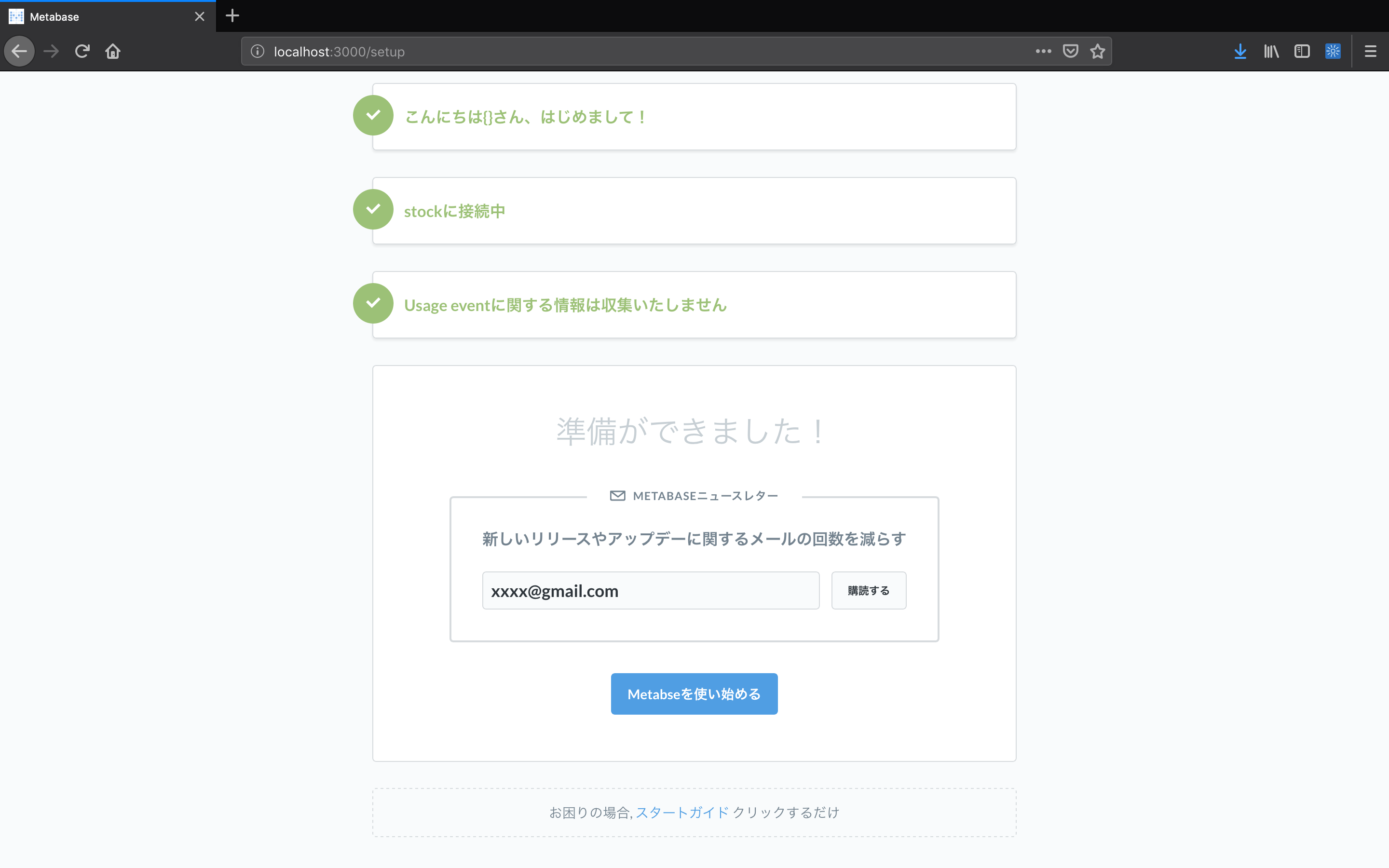Reload the current page
Screen dimensions: 1389x868
(x=82, y=52)
